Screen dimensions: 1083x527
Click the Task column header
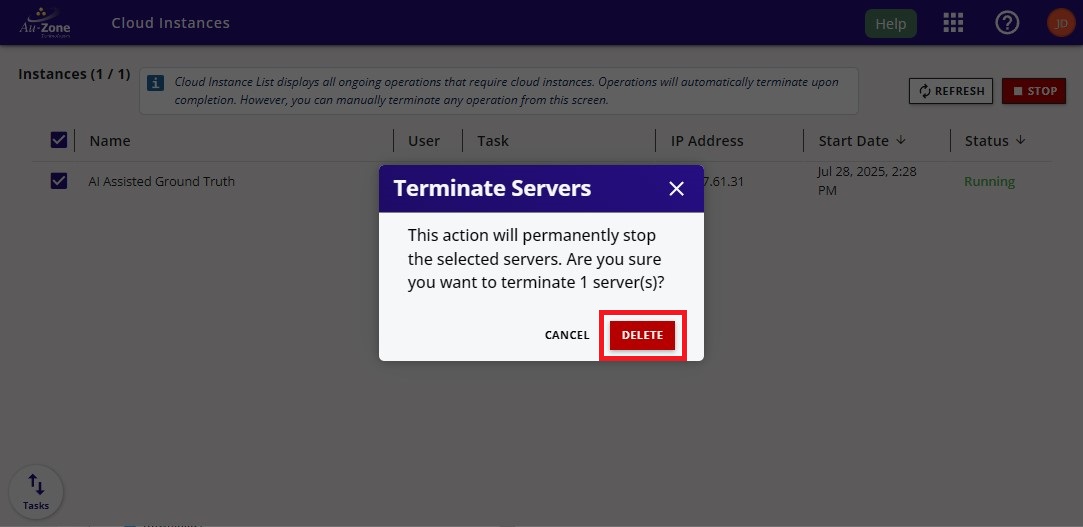coord(493,141)
